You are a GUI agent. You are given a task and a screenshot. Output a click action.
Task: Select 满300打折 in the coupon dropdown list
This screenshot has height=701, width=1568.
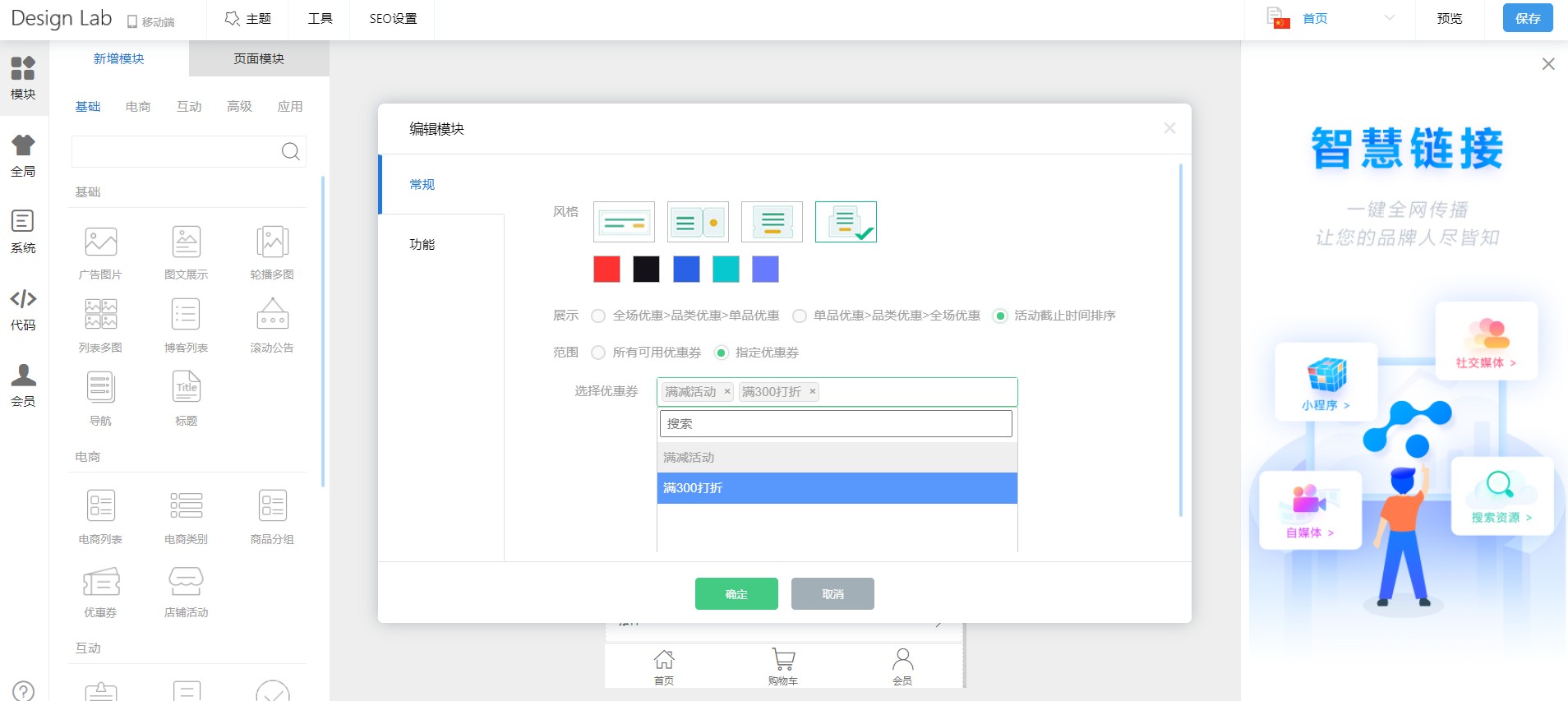click(x=837, y=488)
